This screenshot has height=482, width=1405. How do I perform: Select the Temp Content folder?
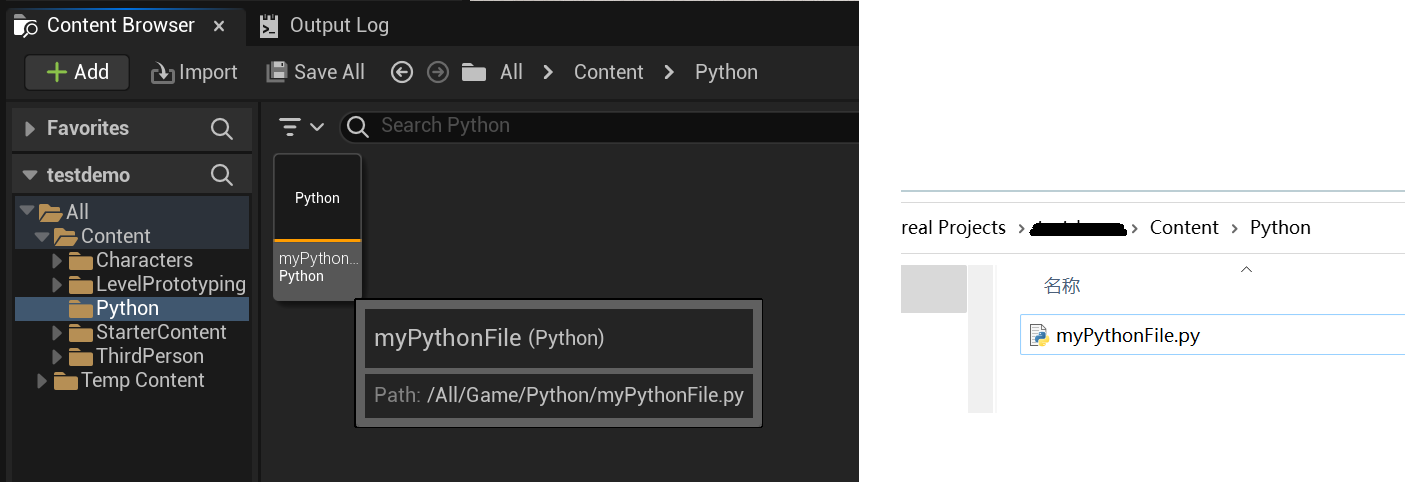[142, 380]
